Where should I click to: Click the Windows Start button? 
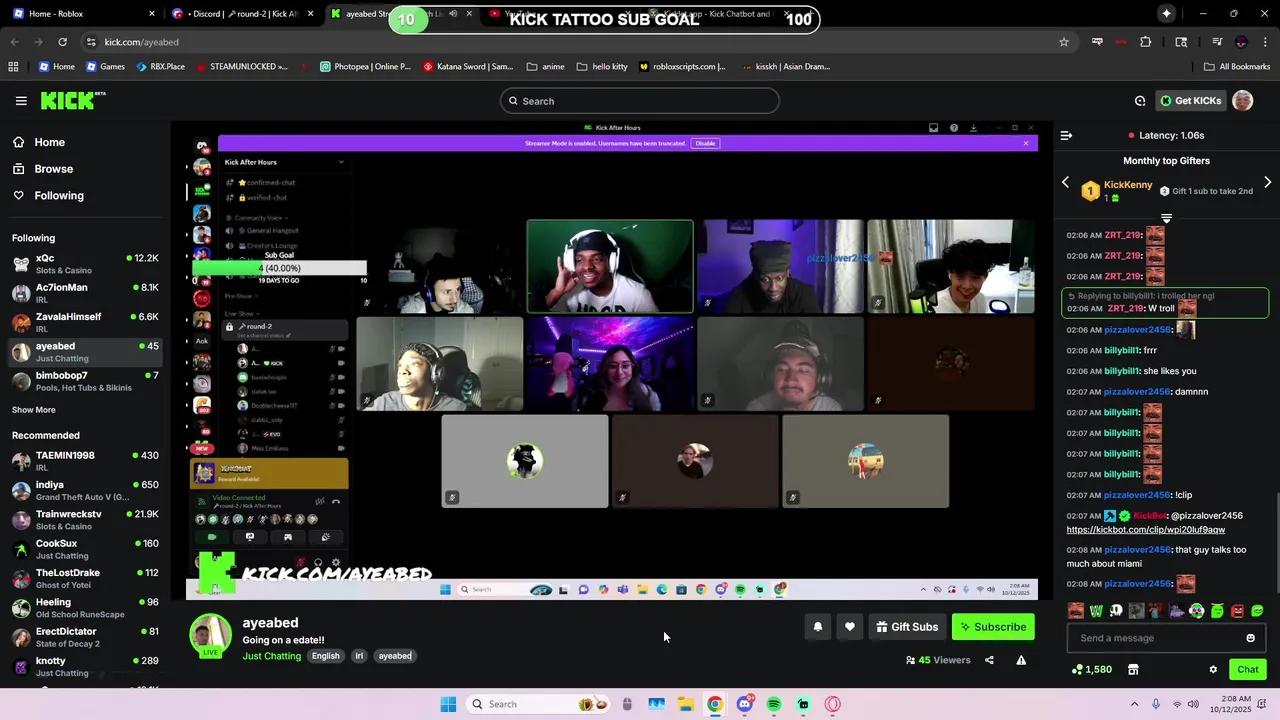(448, 704)
